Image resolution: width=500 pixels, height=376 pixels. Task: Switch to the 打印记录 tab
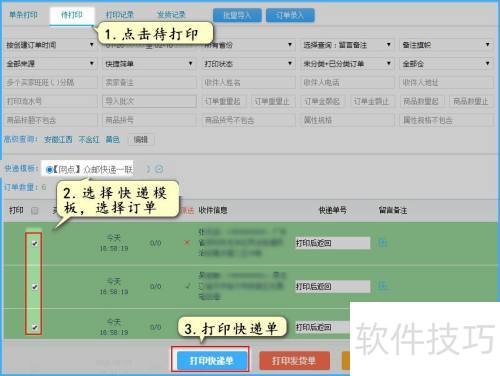[x=120, y=15]
